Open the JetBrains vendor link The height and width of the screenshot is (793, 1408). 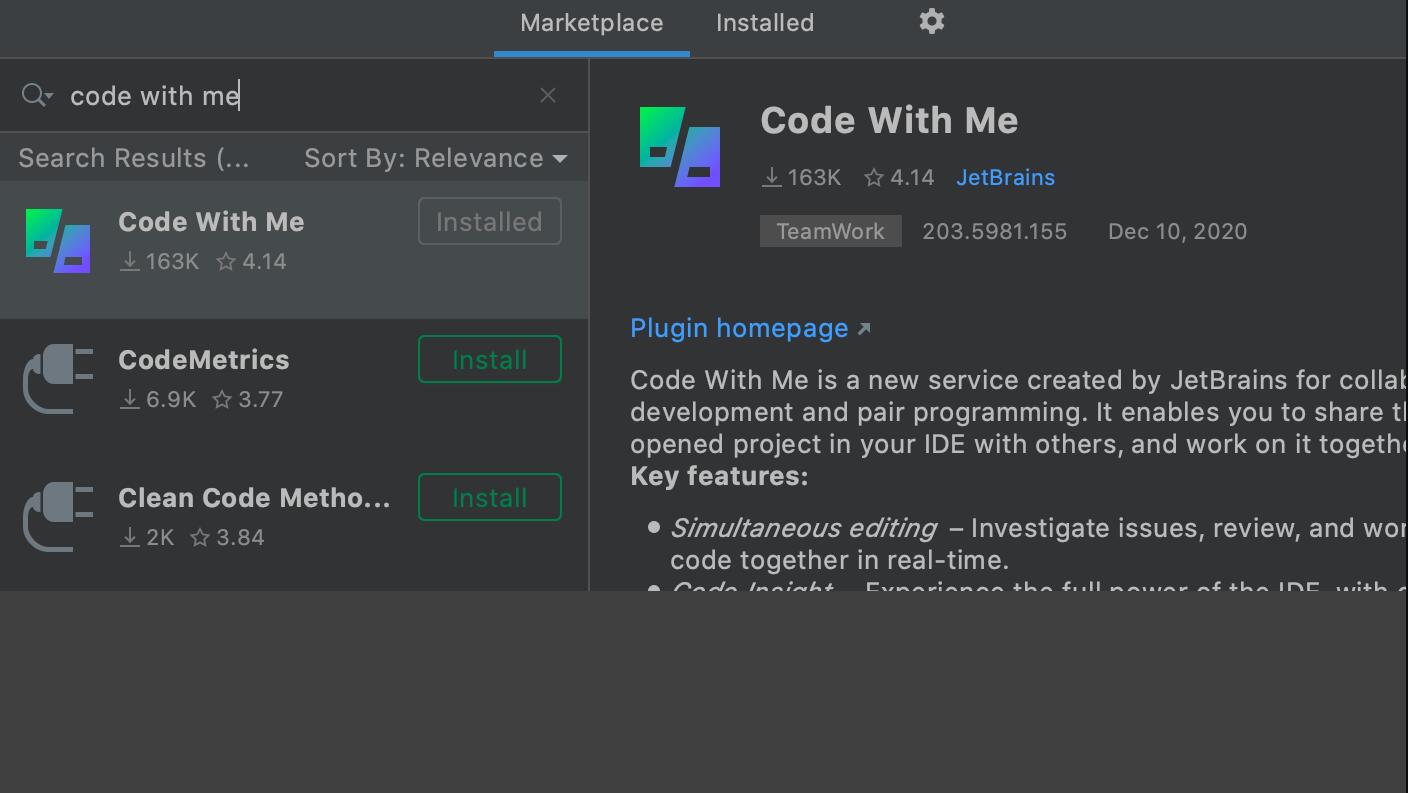(1005, 177)
